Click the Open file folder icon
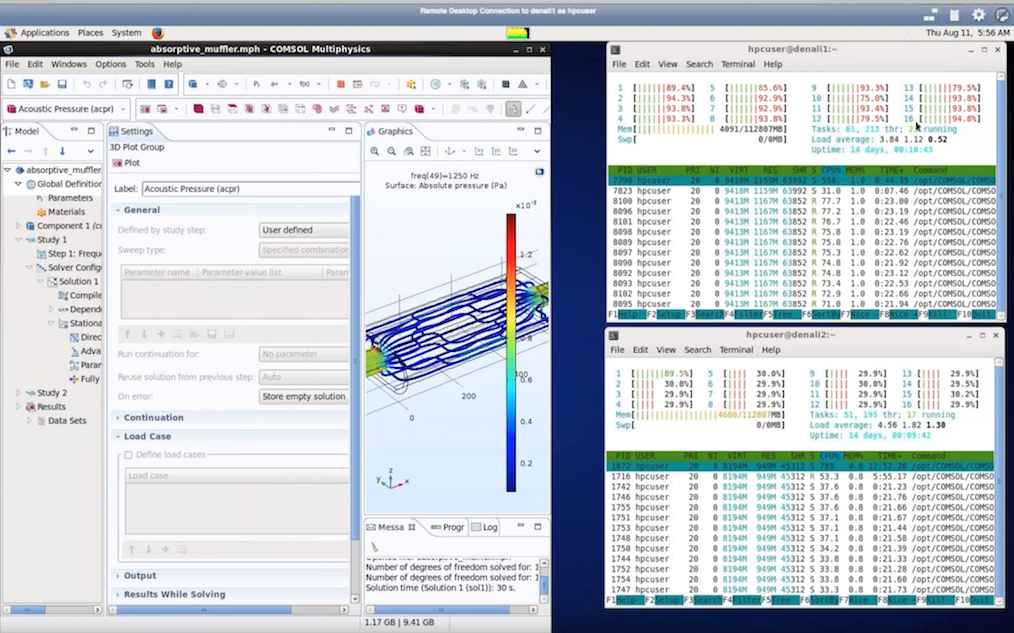This screenshot has height=633, width=1014. (44, 85)
